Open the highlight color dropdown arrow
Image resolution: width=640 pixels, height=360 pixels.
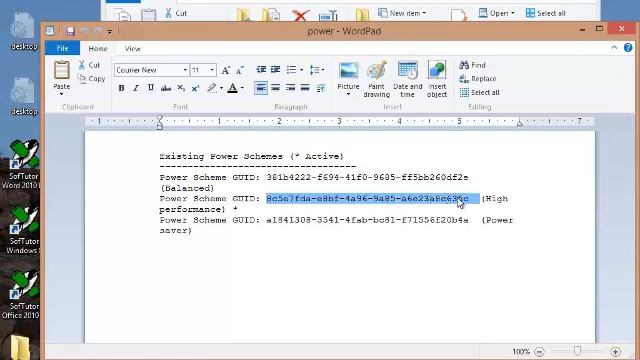[x=221, y=88]
